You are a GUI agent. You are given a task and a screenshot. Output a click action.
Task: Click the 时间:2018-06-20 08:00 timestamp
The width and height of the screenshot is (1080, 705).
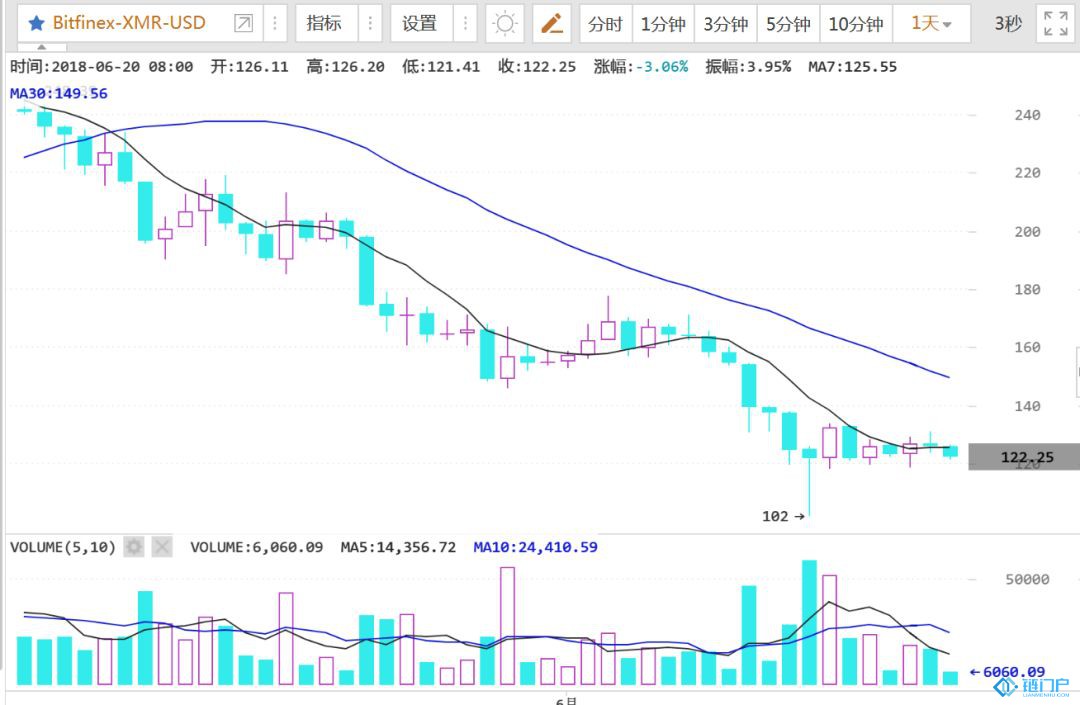[x=101, y=67]
